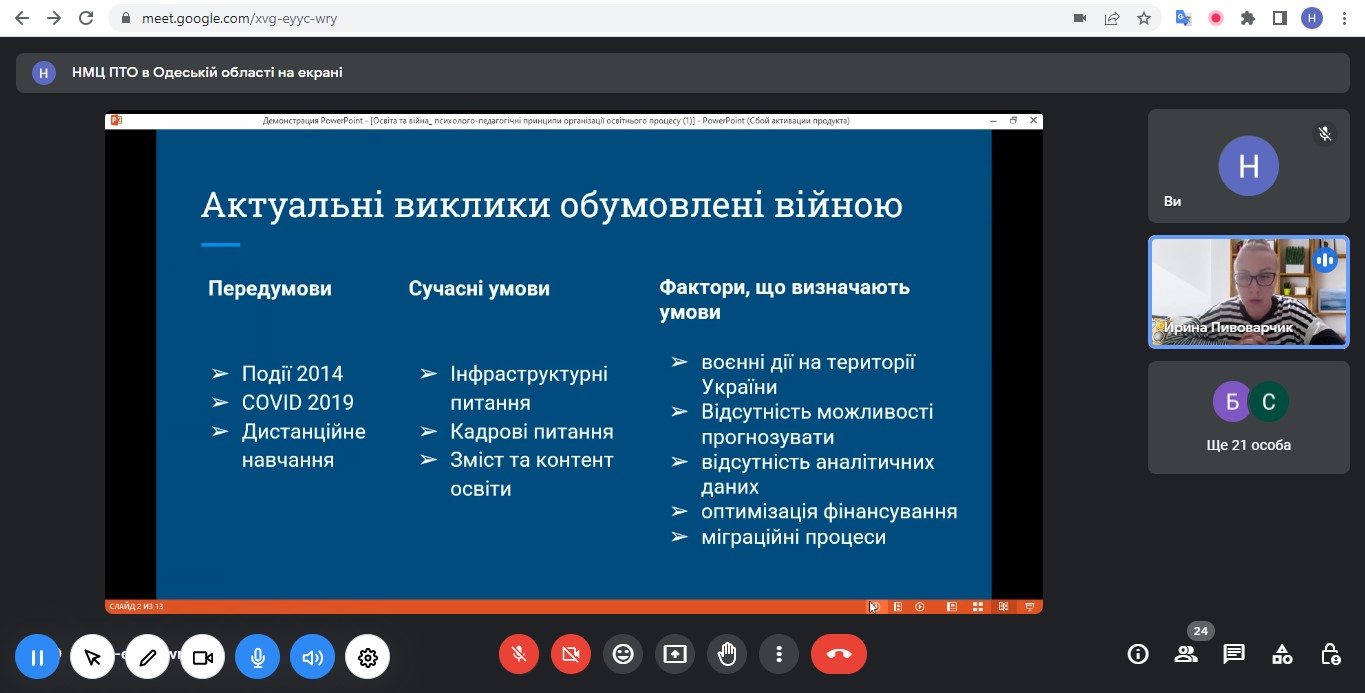This screenshot has width=1365, height=693.
Task: Turn on the camera in Meet
Action: point(571,654)
